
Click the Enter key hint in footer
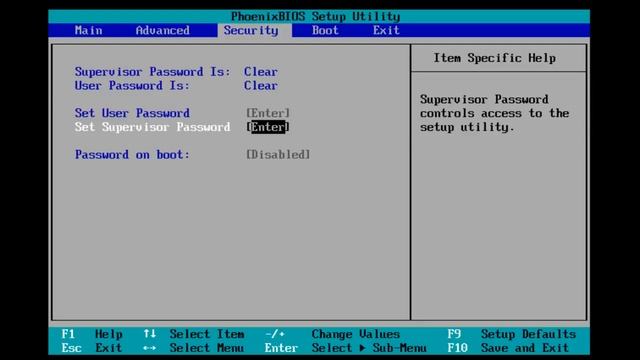point(281,348)
